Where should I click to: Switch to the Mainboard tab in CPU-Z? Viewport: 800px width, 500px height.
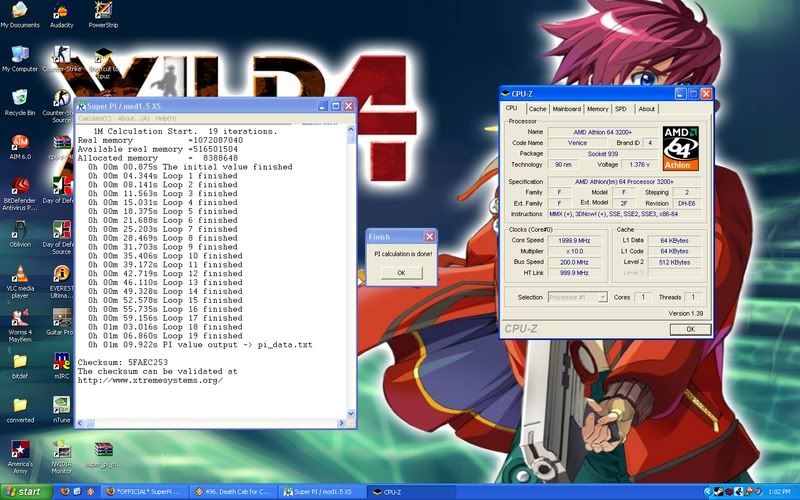567,109
